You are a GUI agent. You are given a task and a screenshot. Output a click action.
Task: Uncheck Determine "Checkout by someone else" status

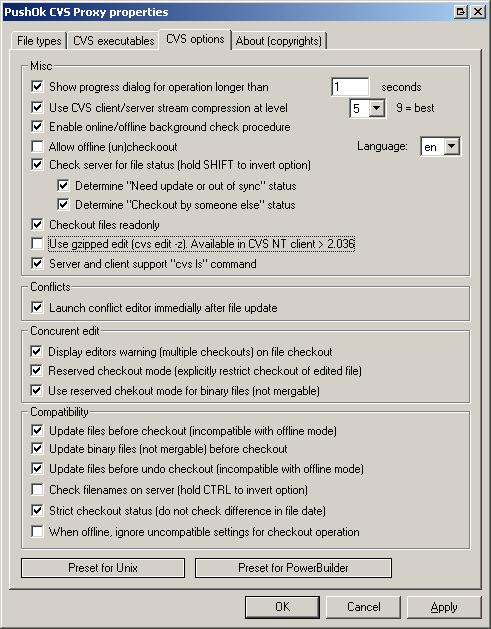(63, 205)
